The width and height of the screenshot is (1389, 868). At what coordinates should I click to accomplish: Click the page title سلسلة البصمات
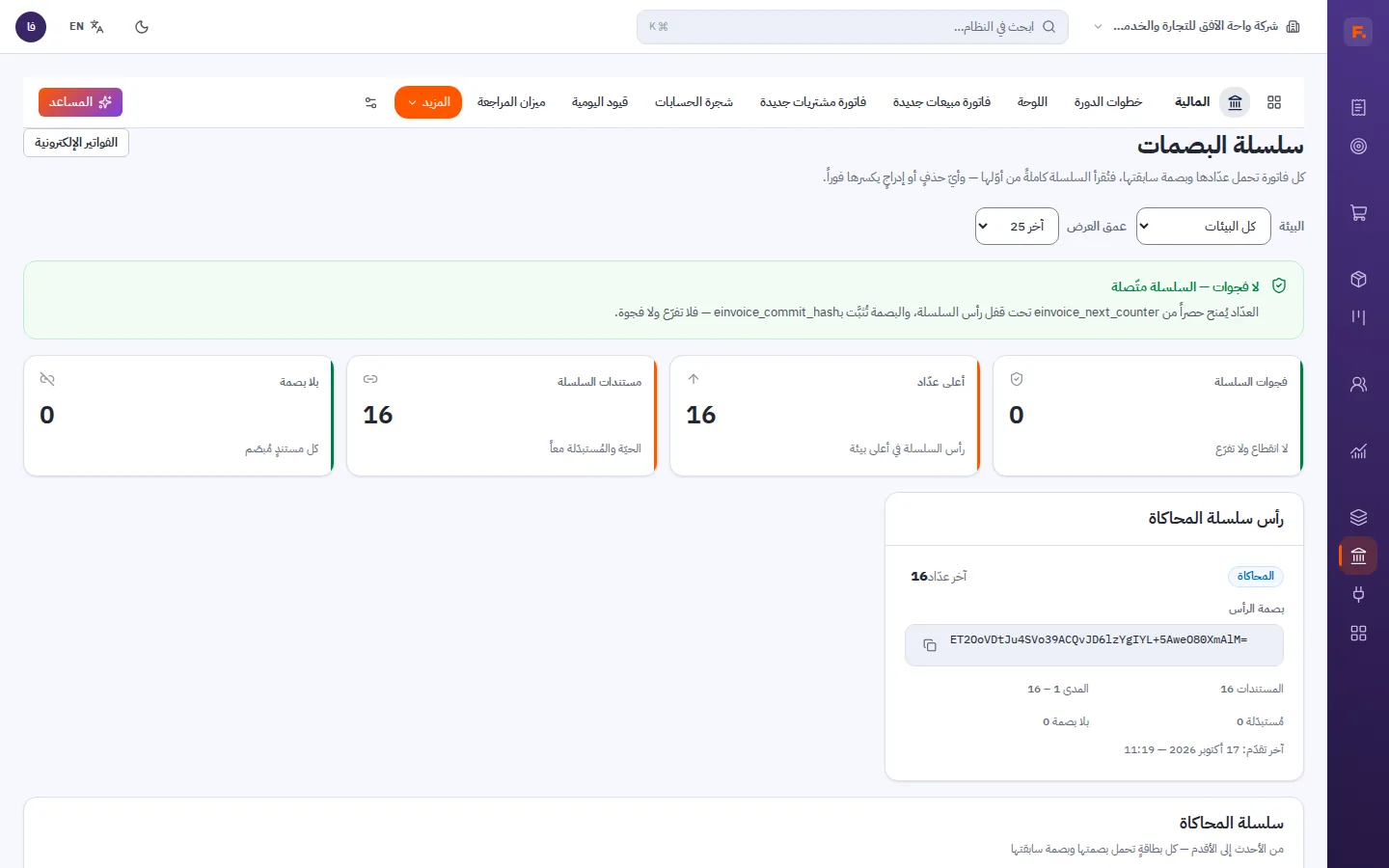1220,146
